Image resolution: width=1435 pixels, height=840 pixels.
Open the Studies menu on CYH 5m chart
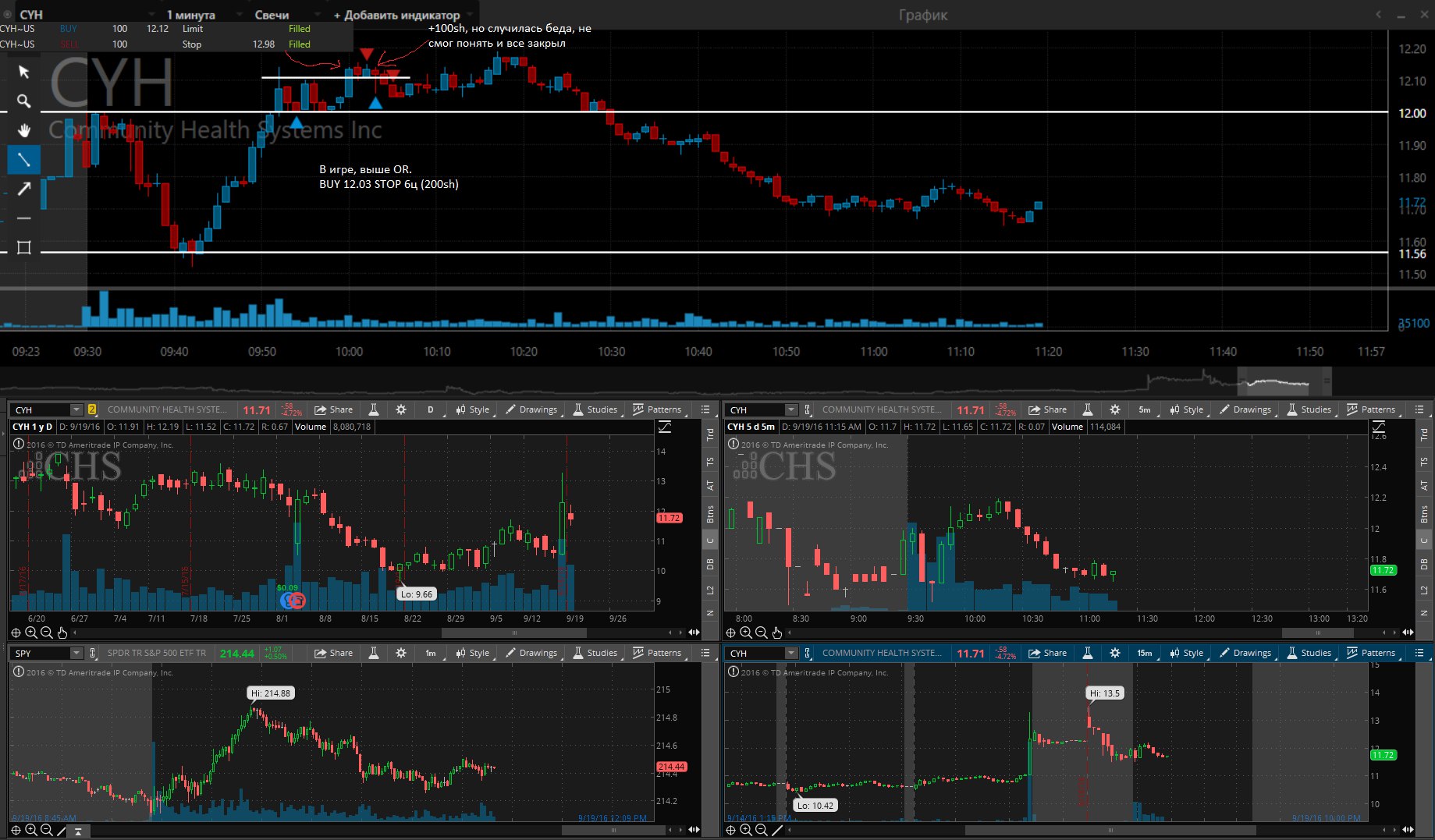(1309, 409)
